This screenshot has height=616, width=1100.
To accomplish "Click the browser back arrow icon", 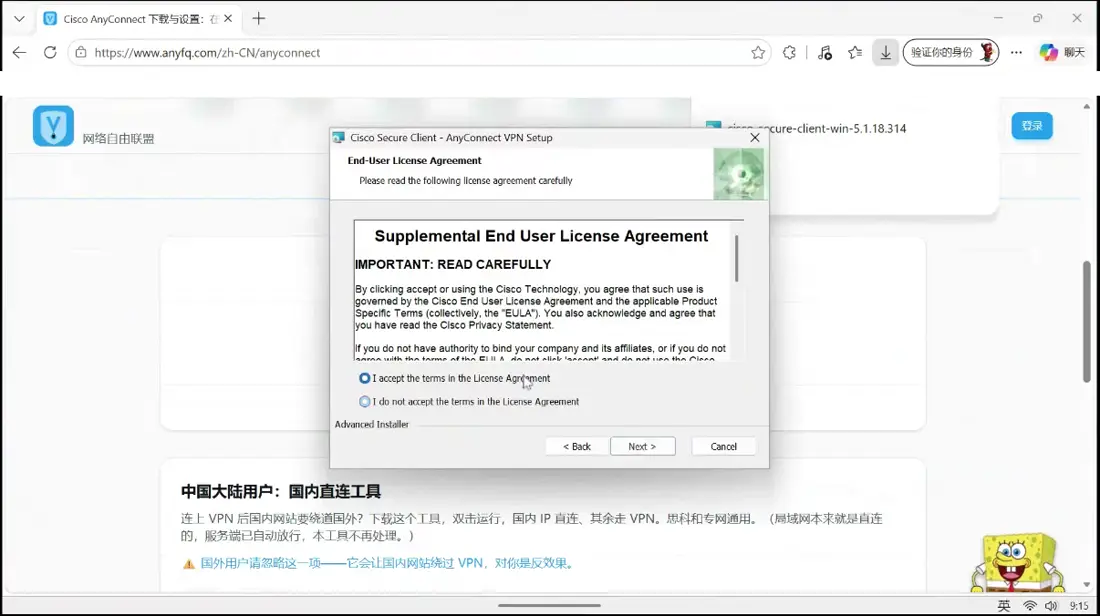I will point(19,53).
